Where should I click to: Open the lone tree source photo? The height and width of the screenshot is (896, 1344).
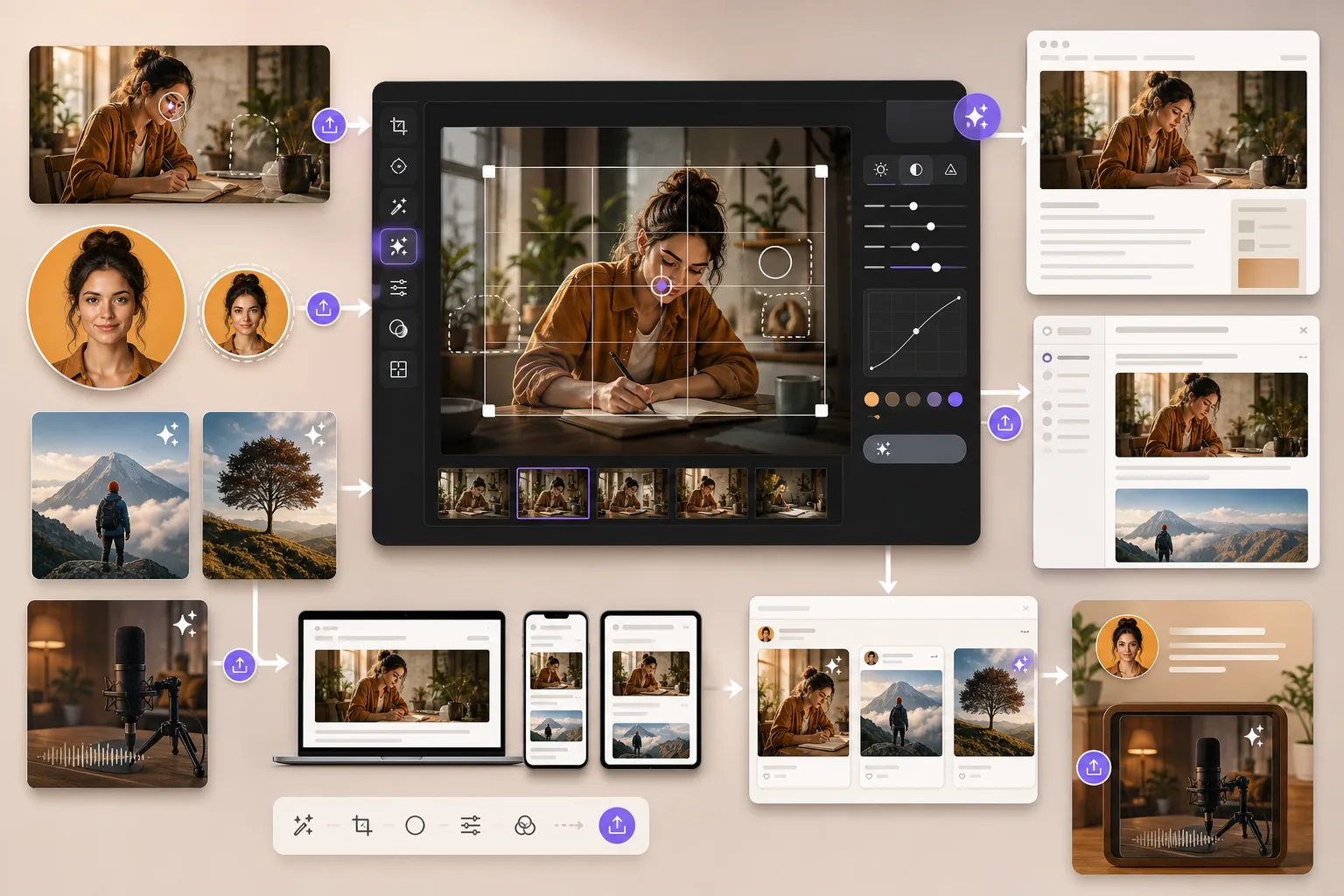click(269, 495)
